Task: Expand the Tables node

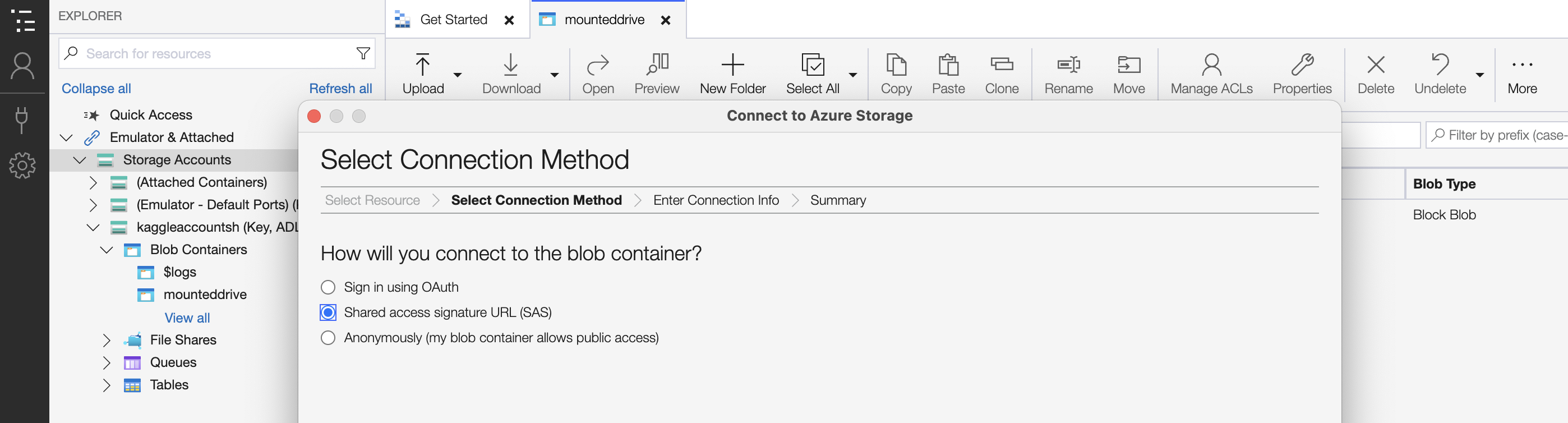Action: pyautogui.click(x=107, y=385)
